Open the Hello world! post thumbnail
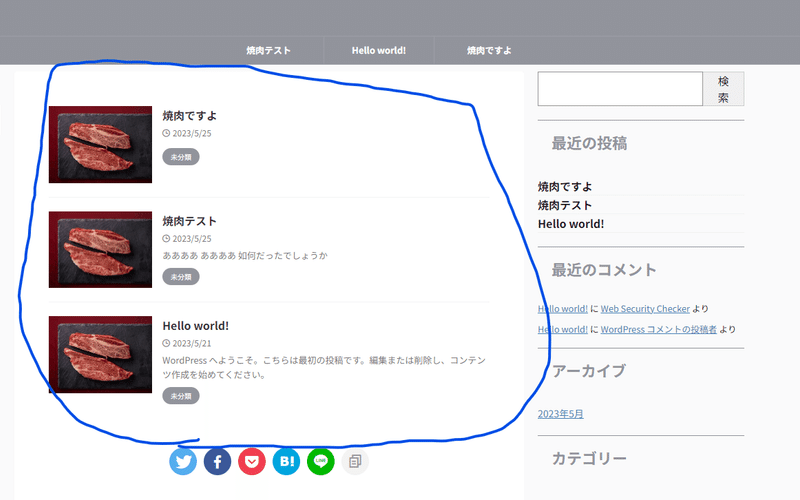 pos(101,355)
